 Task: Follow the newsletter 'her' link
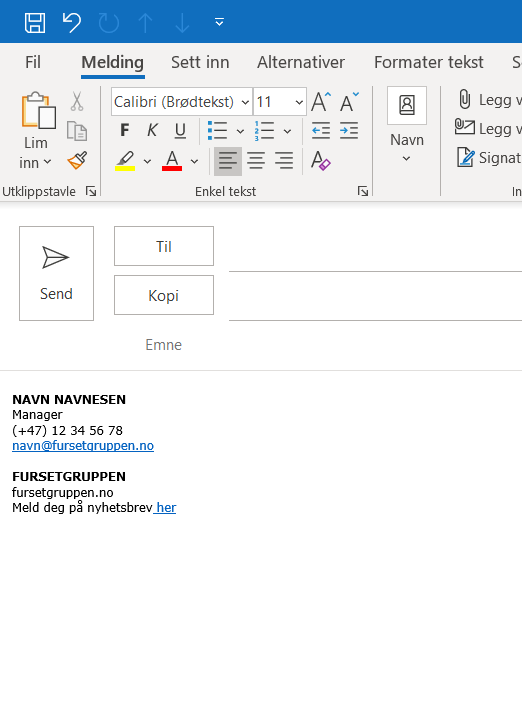click(166, 508)
